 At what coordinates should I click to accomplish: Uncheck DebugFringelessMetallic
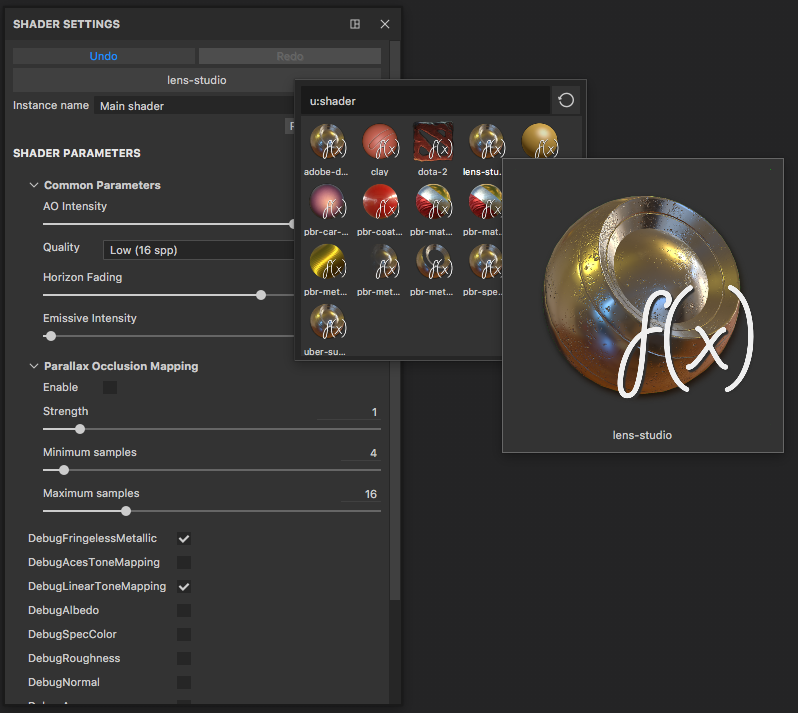(x=184, y=539)
